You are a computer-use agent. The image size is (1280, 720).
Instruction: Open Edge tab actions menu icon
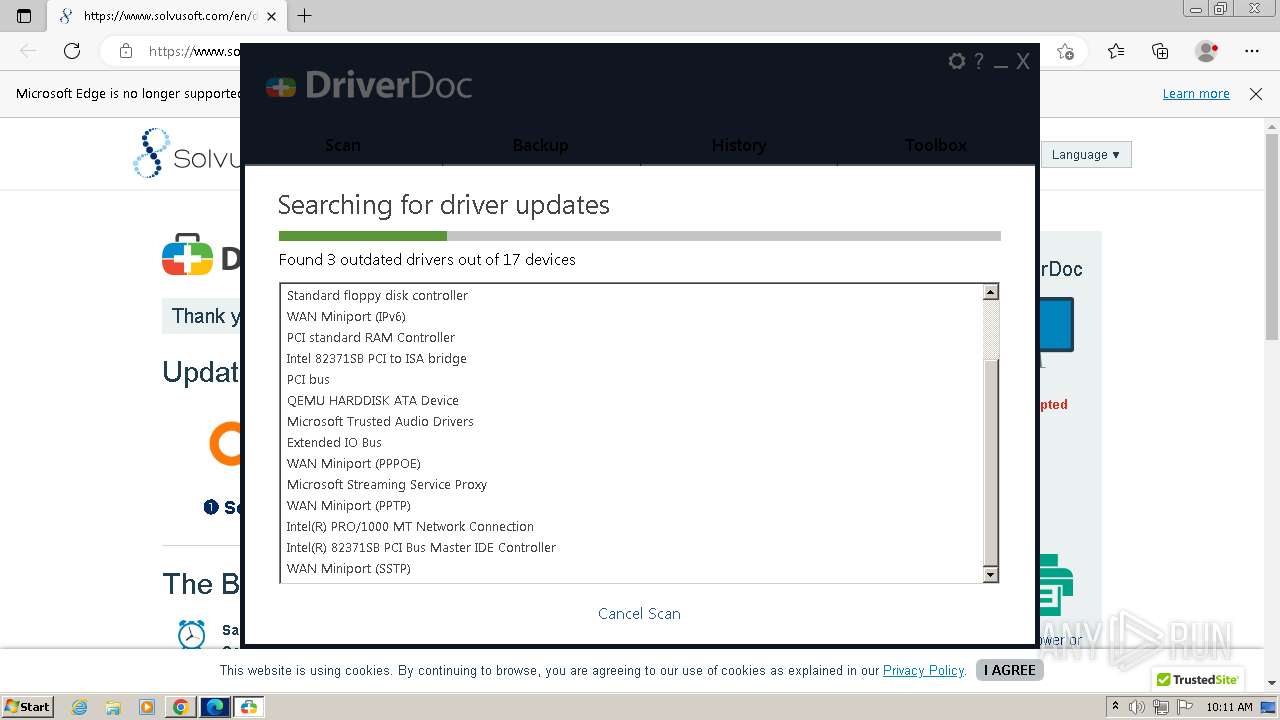click(x=24, y=16)
